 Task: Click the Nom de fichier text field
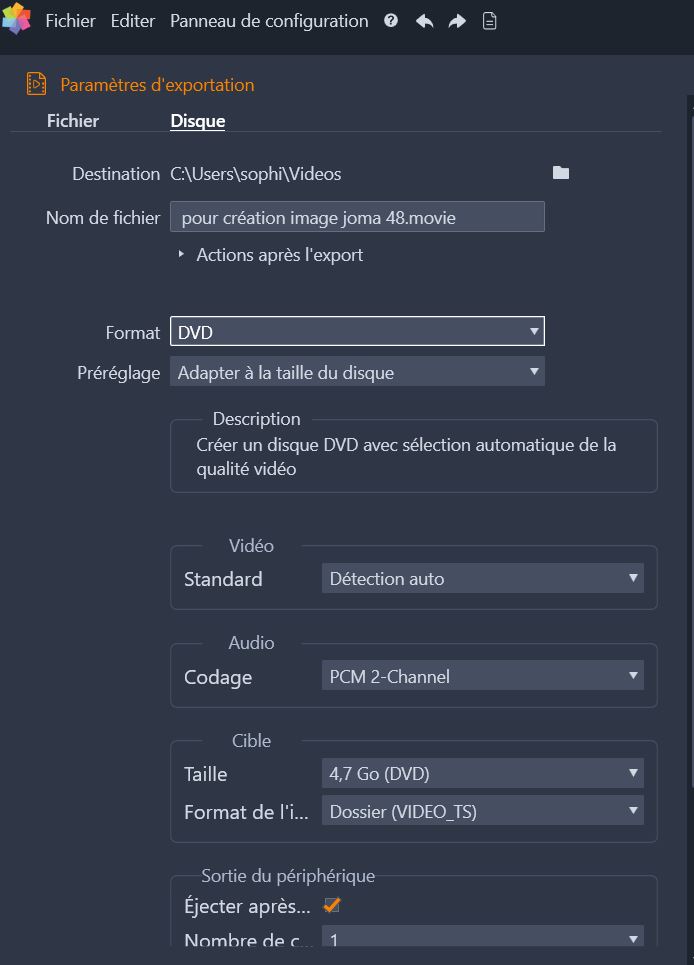[357, 217]
